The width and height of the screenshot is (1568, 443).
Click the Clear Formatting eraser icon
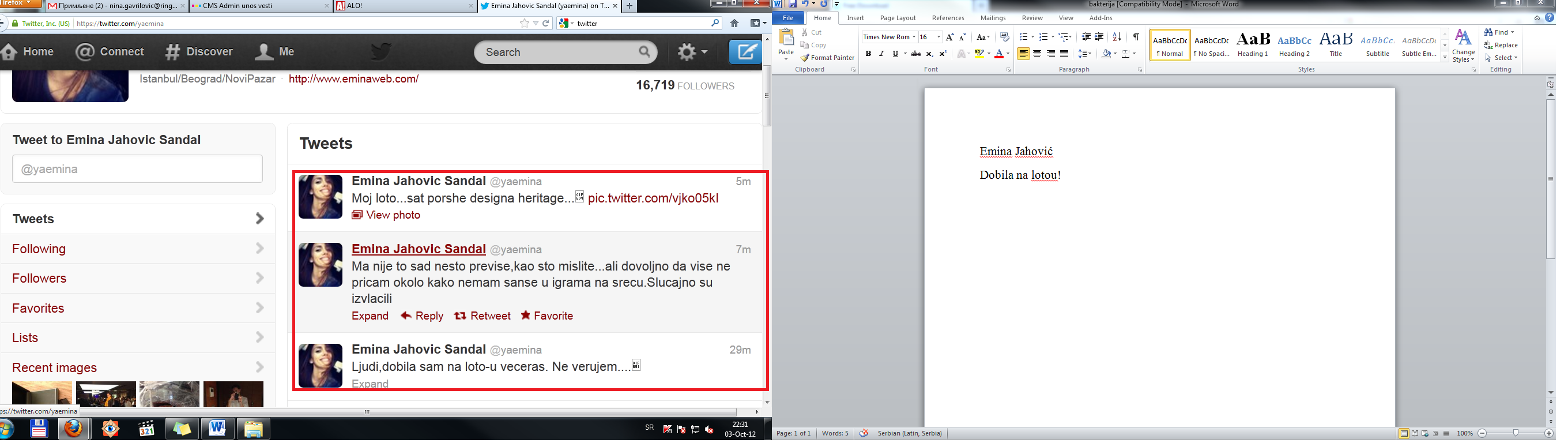pos(1004,37)
